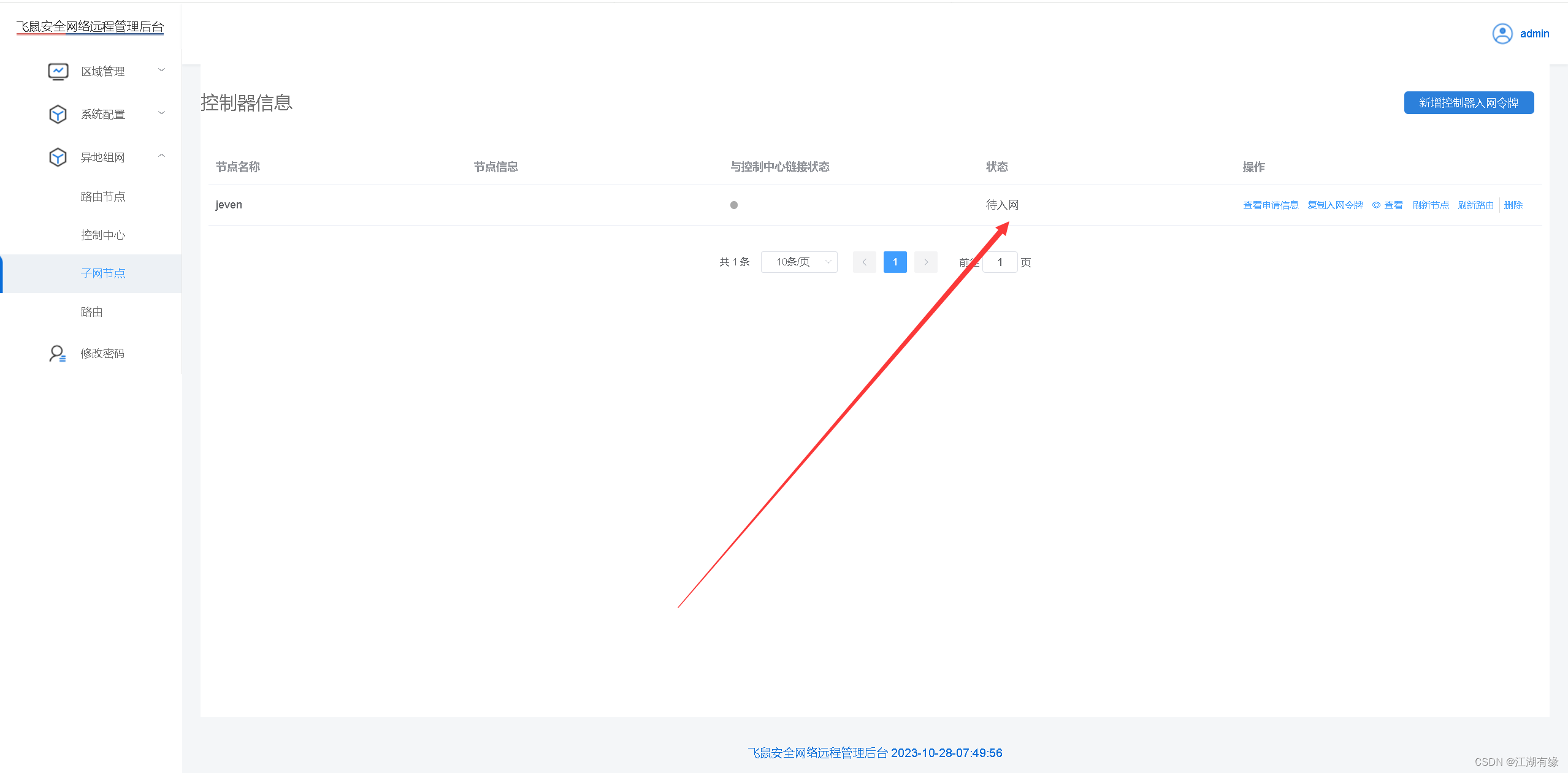Image resolution: width=1568 pixels, height=773 pixels.
Task: Click the 区域管理 monitor icon
Action: (58, 72)
